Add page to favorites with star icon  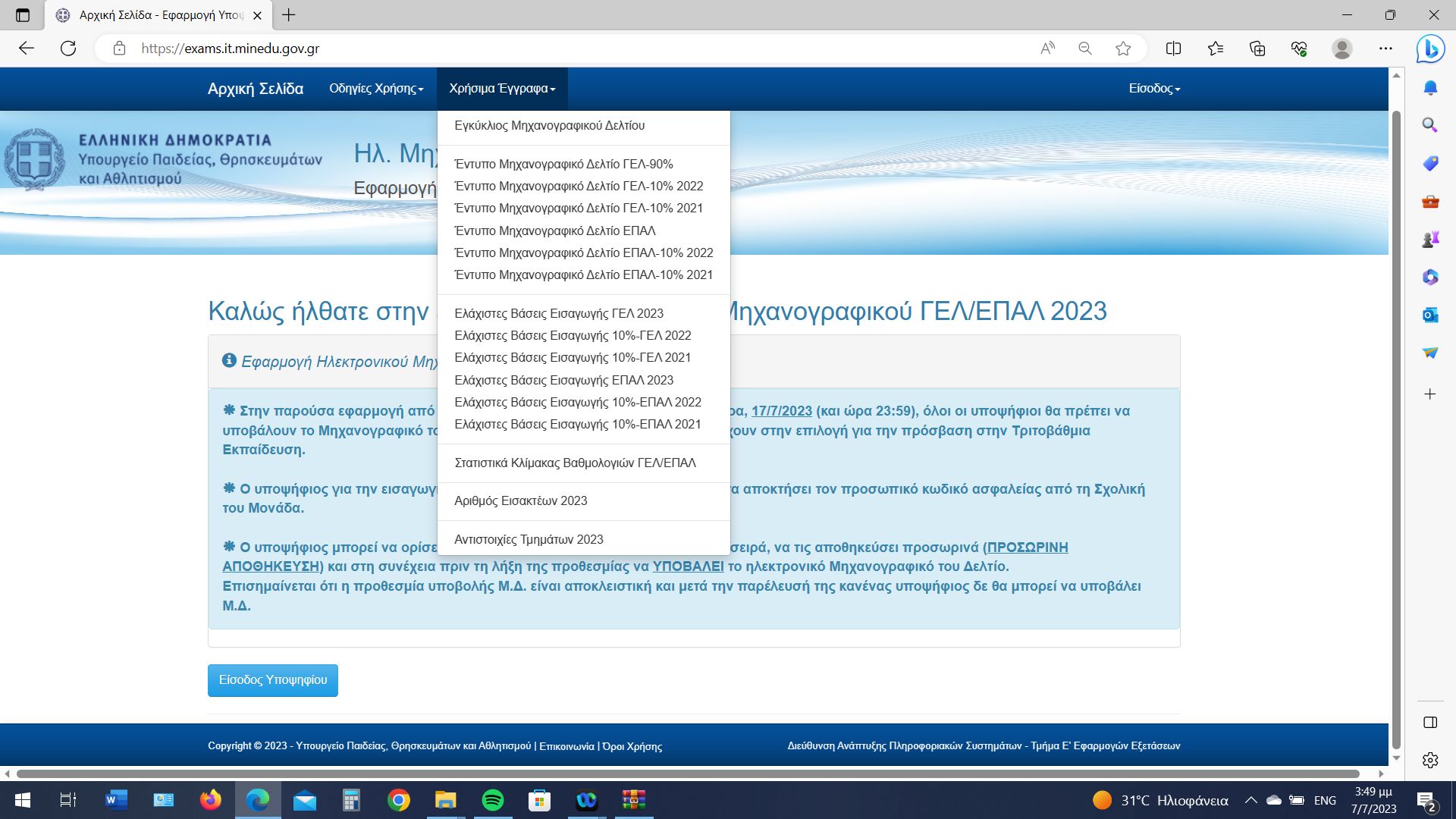pos(1123,49)
